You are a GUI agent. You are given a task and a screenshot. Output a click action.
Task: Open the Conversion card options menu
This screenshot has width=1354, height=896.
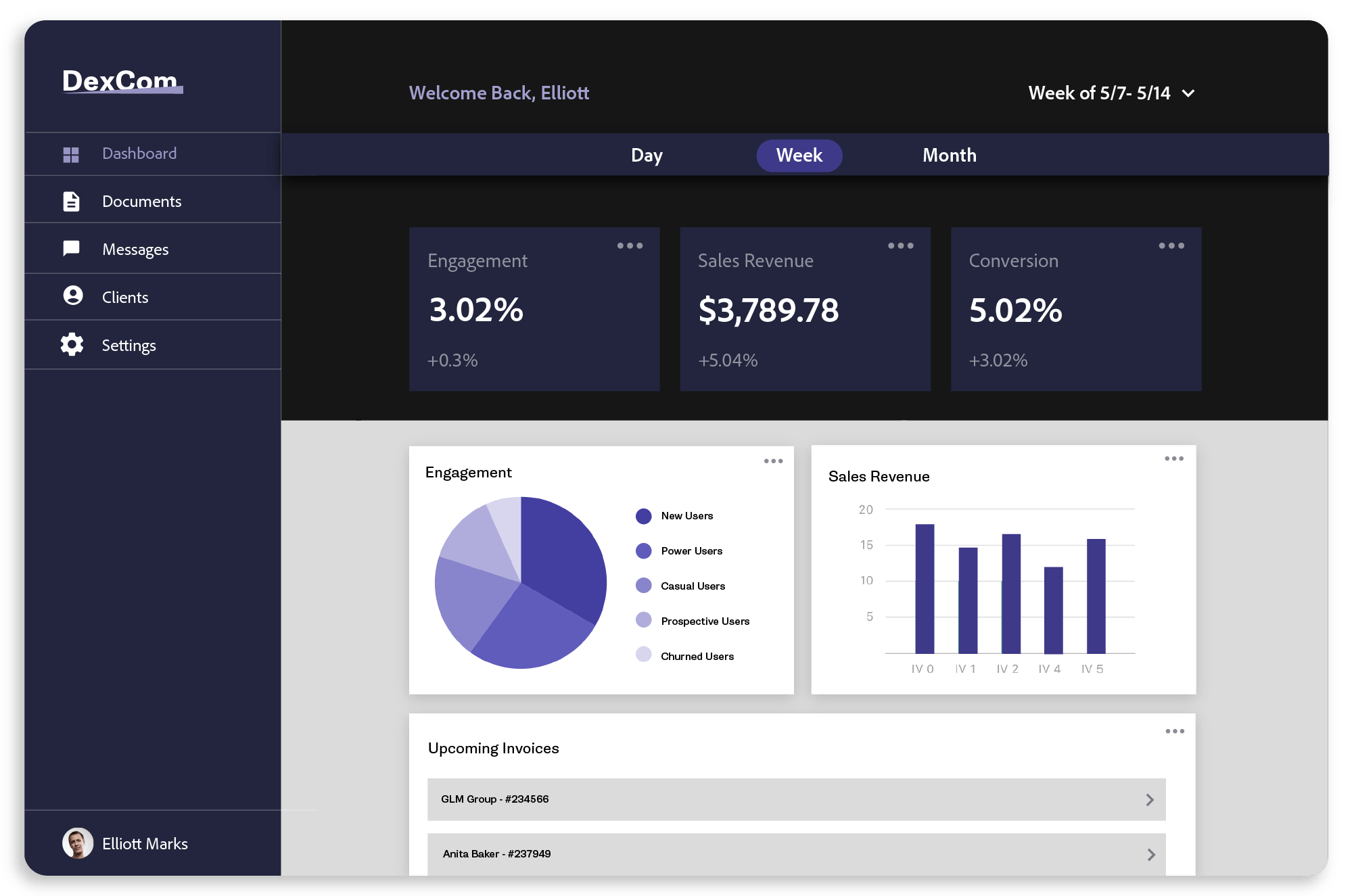pyautogui.click(x=1171, y=246)
